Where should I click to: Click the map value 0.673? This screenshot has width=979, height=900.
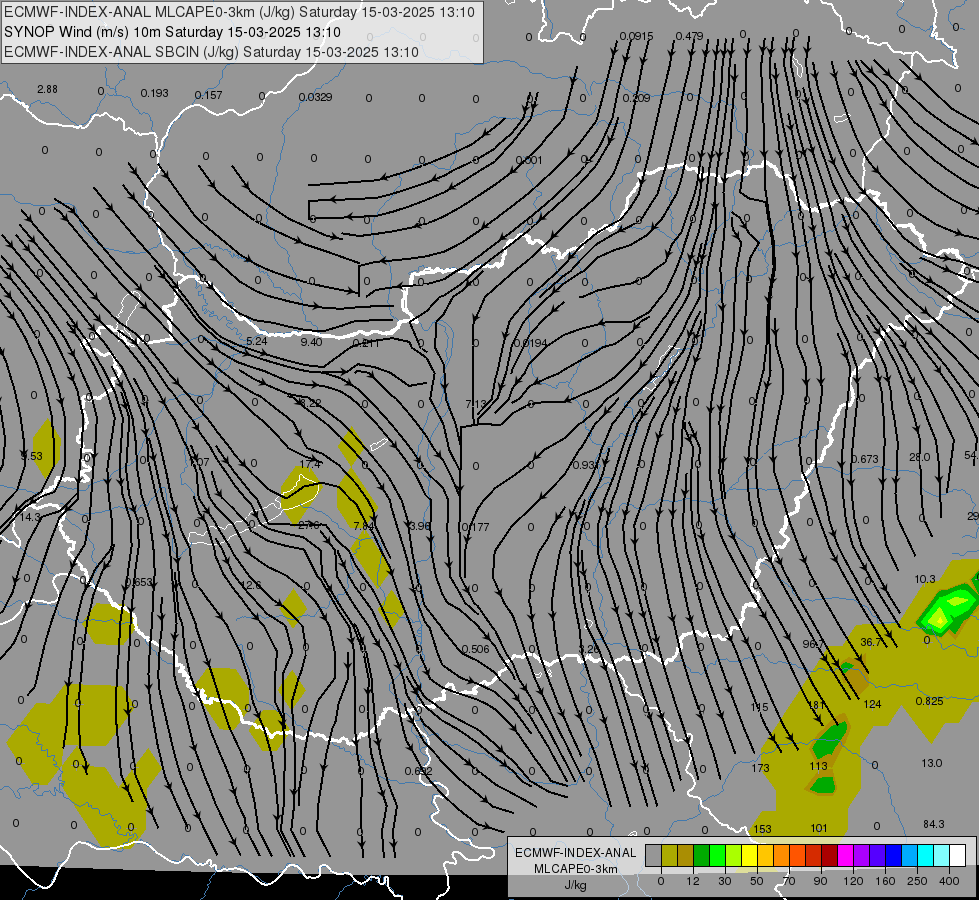(x=865, y=459)
